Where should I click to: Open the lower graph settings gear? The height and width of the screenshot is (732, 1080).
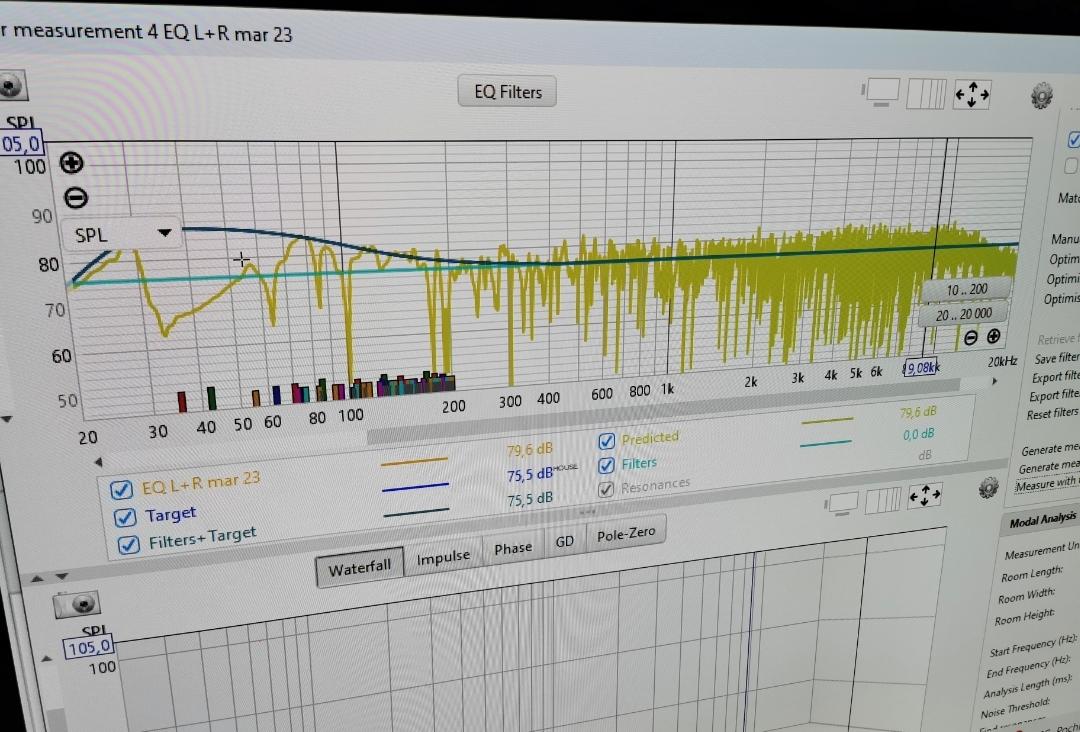[x=988, y=487]
